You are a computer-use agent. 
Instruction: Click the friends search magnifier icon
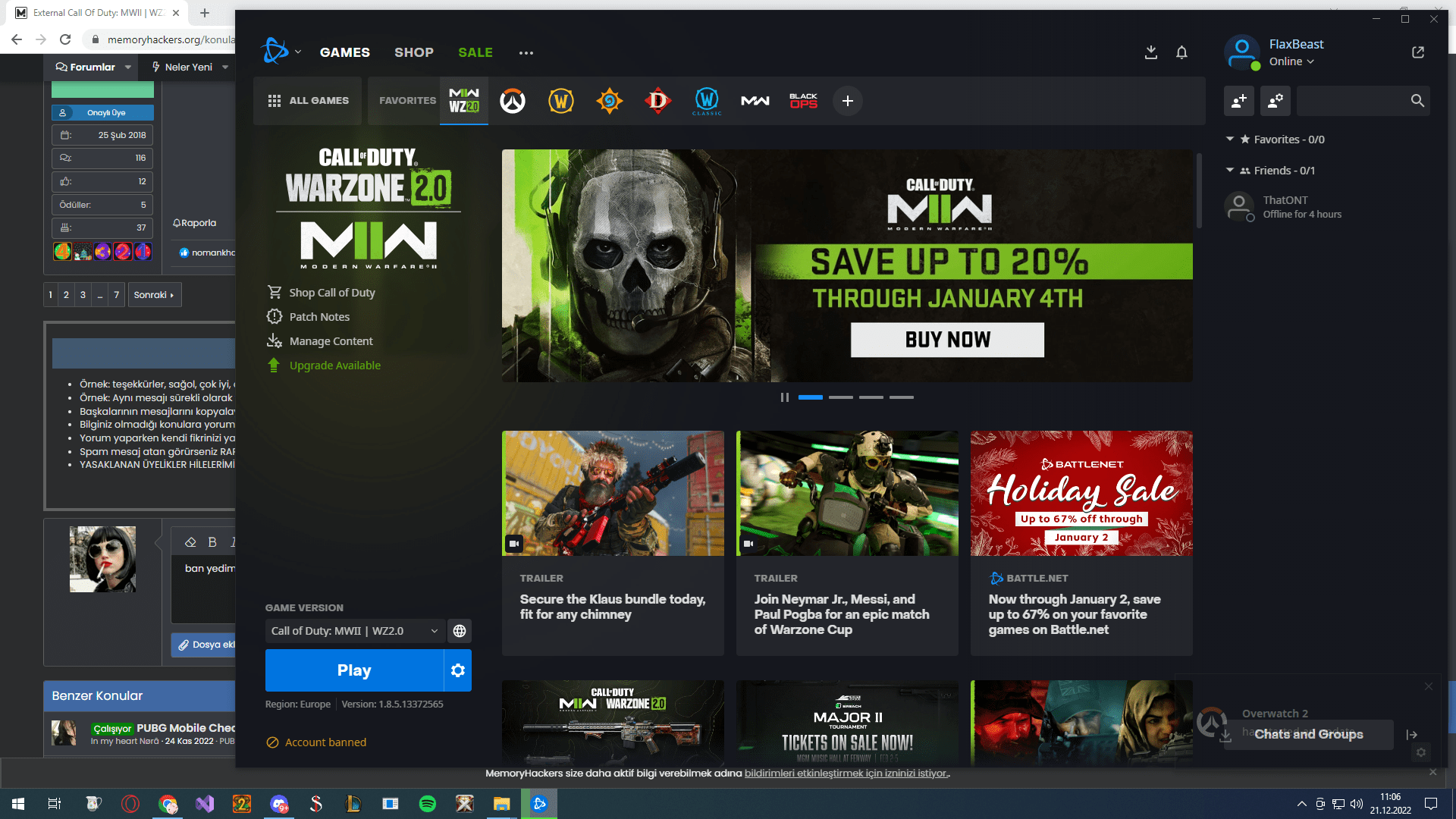point(1417,101)
